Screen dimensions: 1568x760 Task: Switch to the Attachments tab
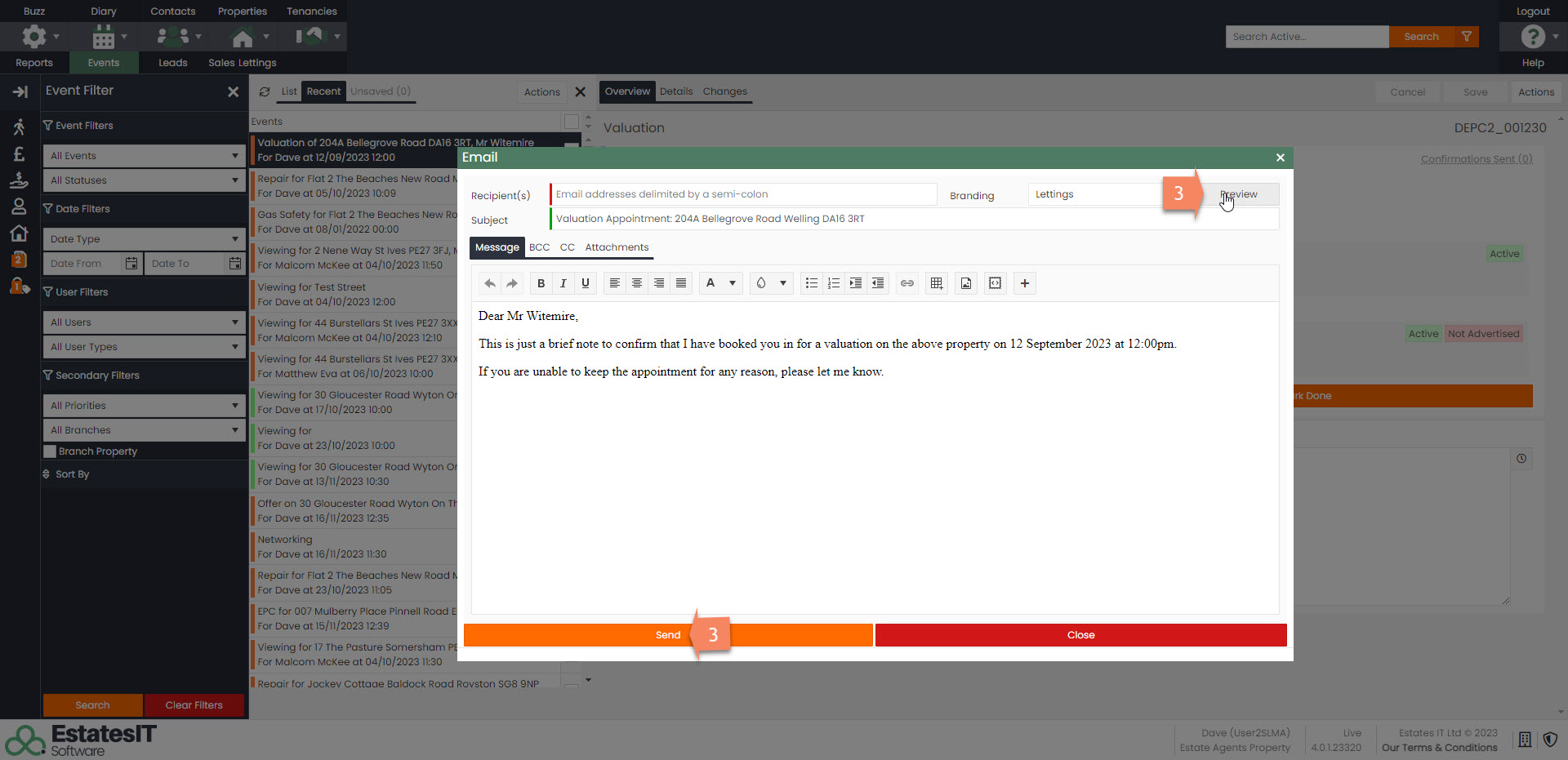(x=616, y=247)
